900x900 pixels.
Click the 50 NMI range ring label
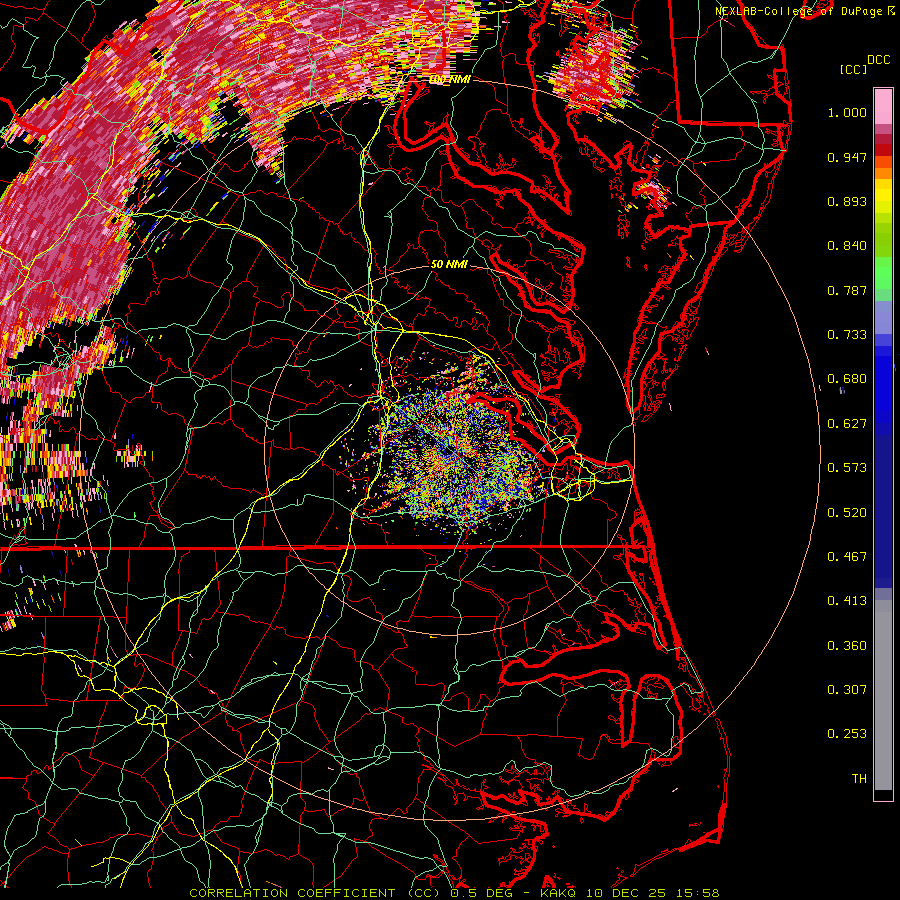(449, 264)
